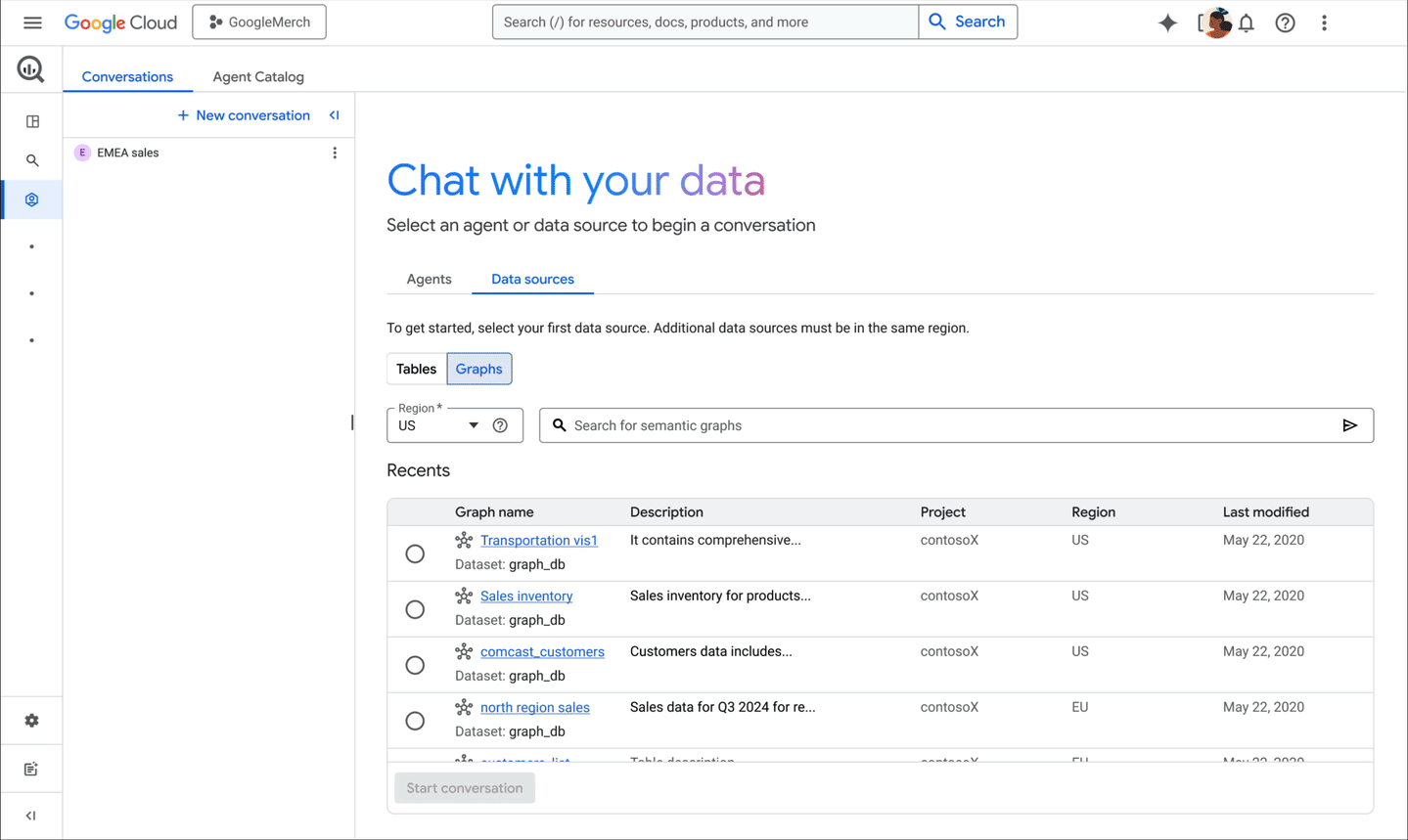Screen dimensions: 1408x840
Task: Click 'Sales inventory for products...' description
Action: click(720, 596)
